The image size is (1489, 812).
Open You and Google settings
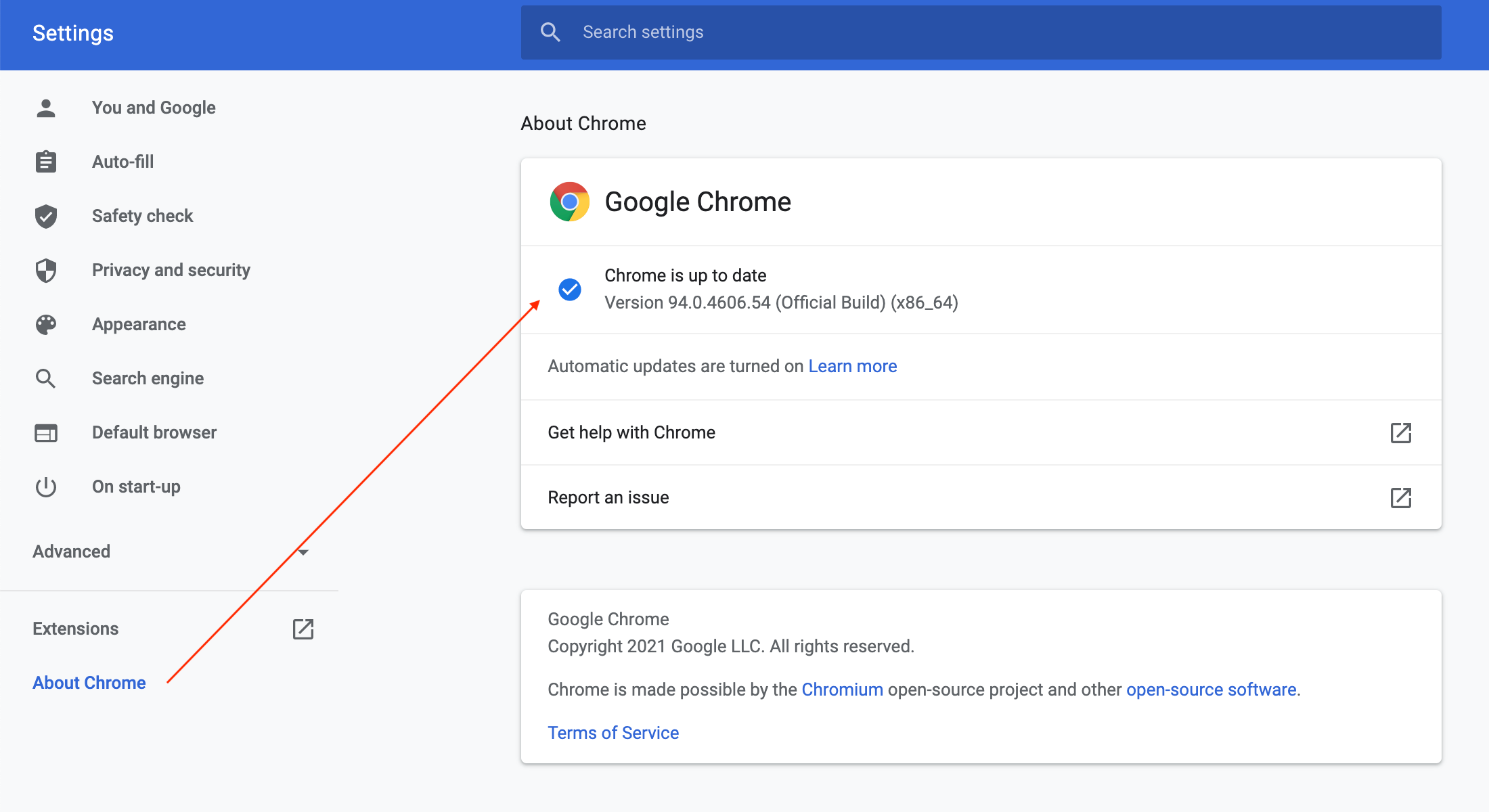(154, 108)
